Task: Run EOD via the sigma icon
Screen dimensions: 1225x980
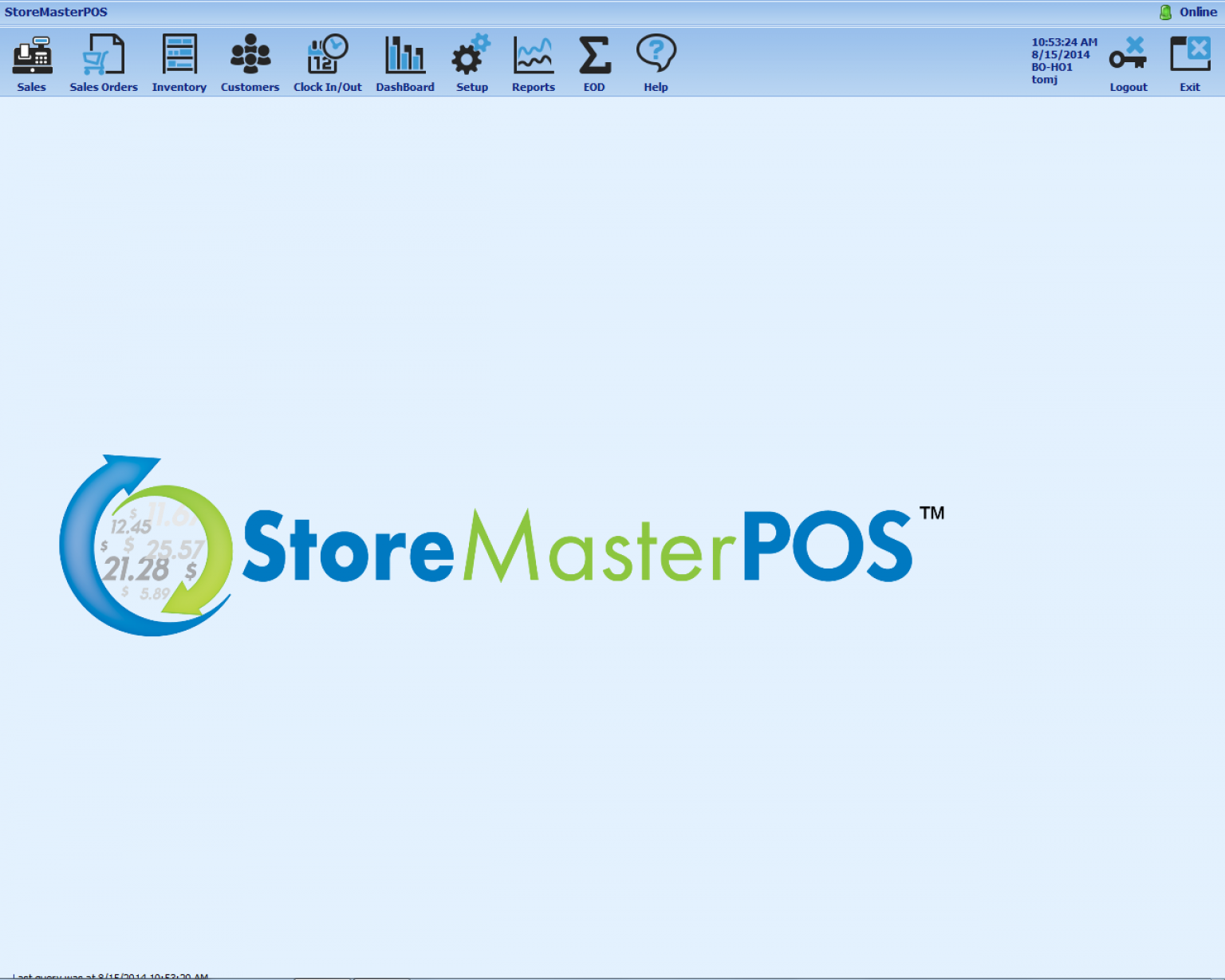Action: 593,53
